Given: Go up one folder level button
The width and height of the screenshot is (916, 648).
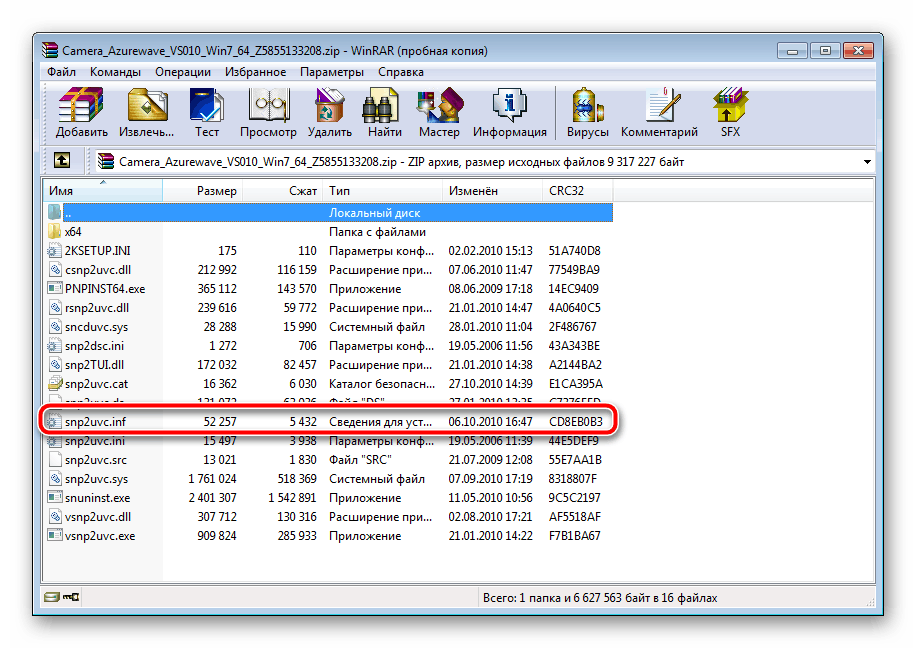Looking at the screenshot, I should (62, 161).
